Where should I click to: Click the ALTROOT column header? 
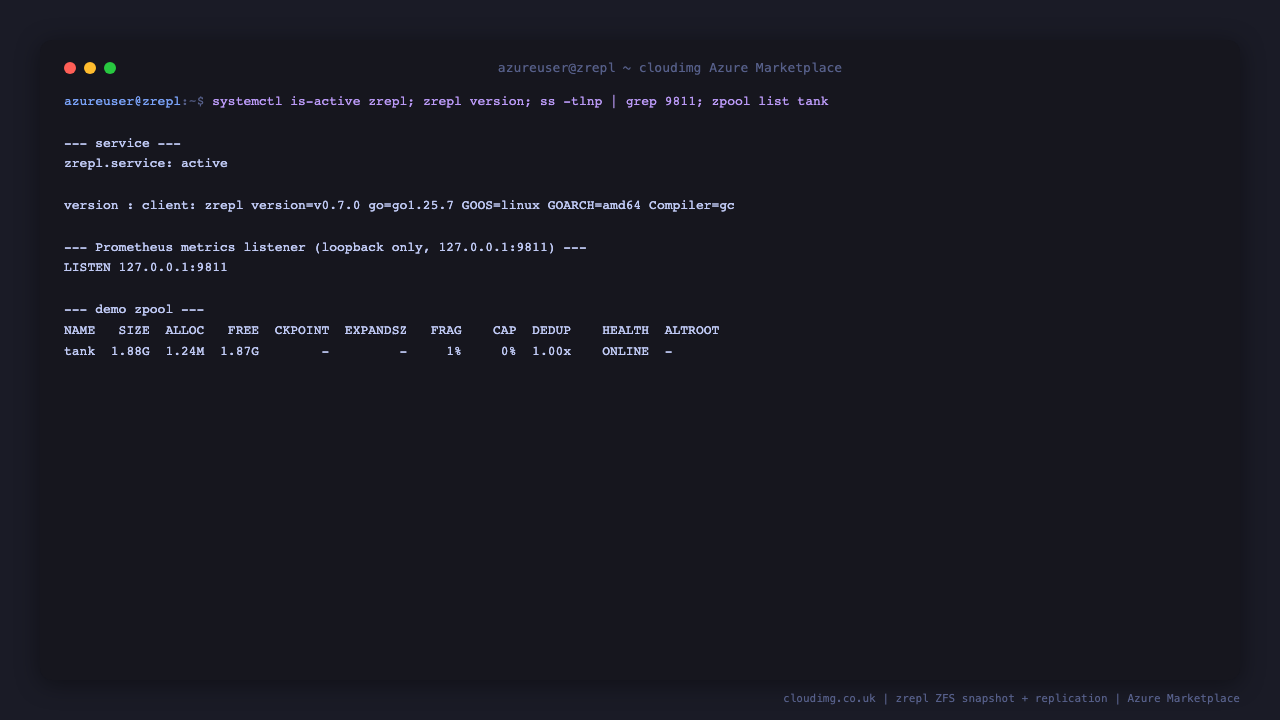(692, 330)
